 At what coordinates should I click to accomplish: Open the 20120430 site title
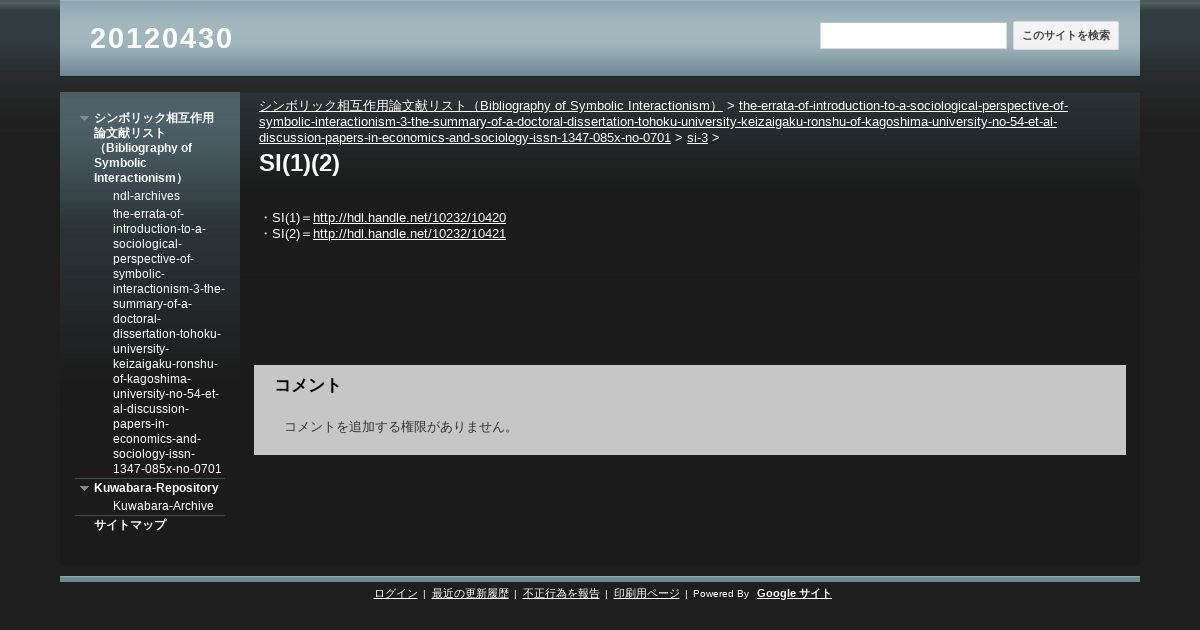pos(161,38)
